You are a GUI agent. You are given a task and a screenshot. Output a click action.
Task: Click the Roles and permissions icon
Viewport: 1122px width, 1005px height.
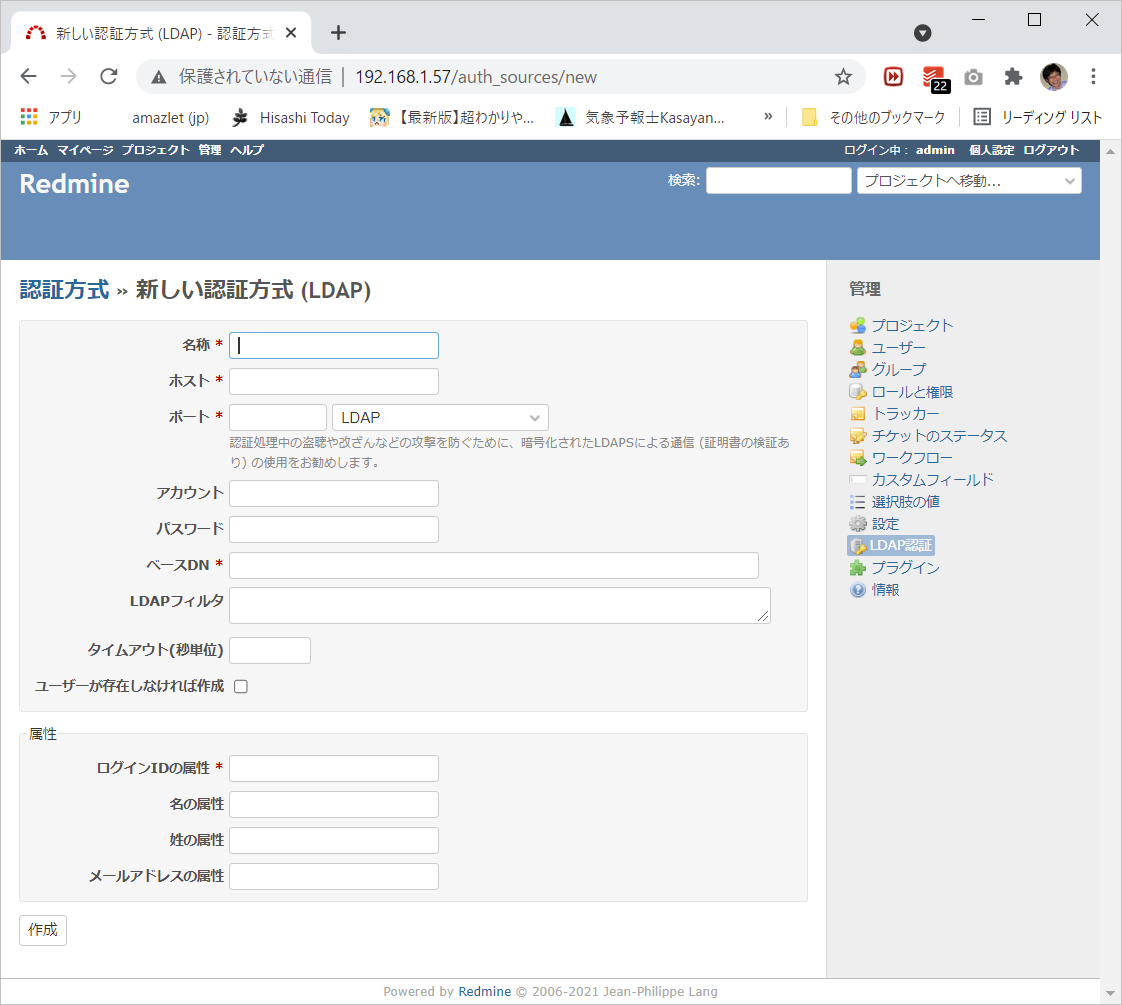[x=857, y=392]
